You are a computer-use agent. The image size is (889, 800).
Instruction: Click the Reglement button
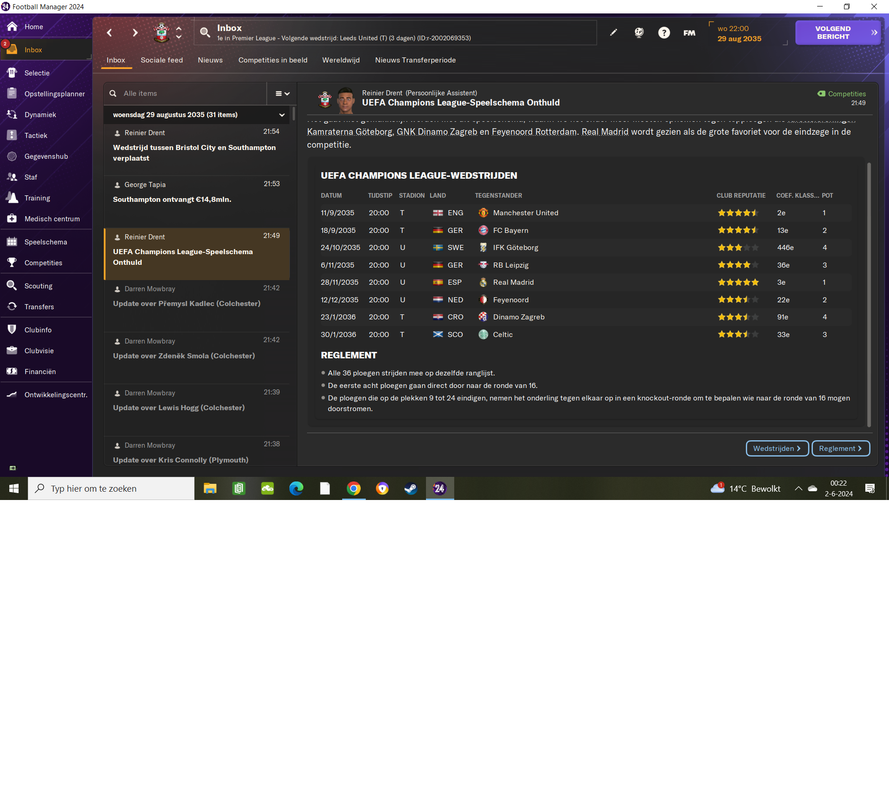[840, 448]
